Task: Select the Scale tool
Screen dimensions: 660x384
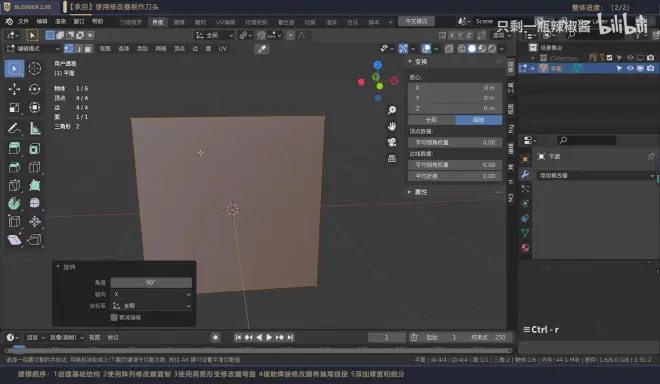Action: click(14, 108)
